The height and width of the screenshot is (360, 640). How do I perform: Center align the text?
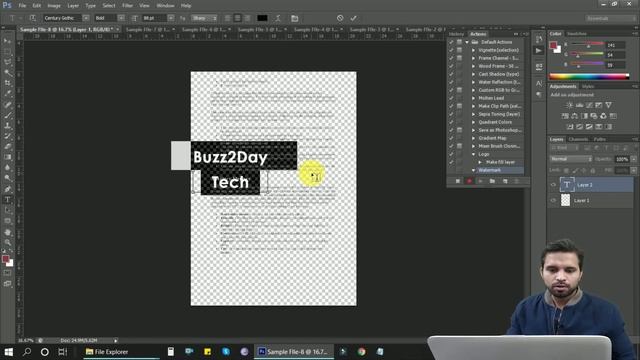[x=238, y=18]
